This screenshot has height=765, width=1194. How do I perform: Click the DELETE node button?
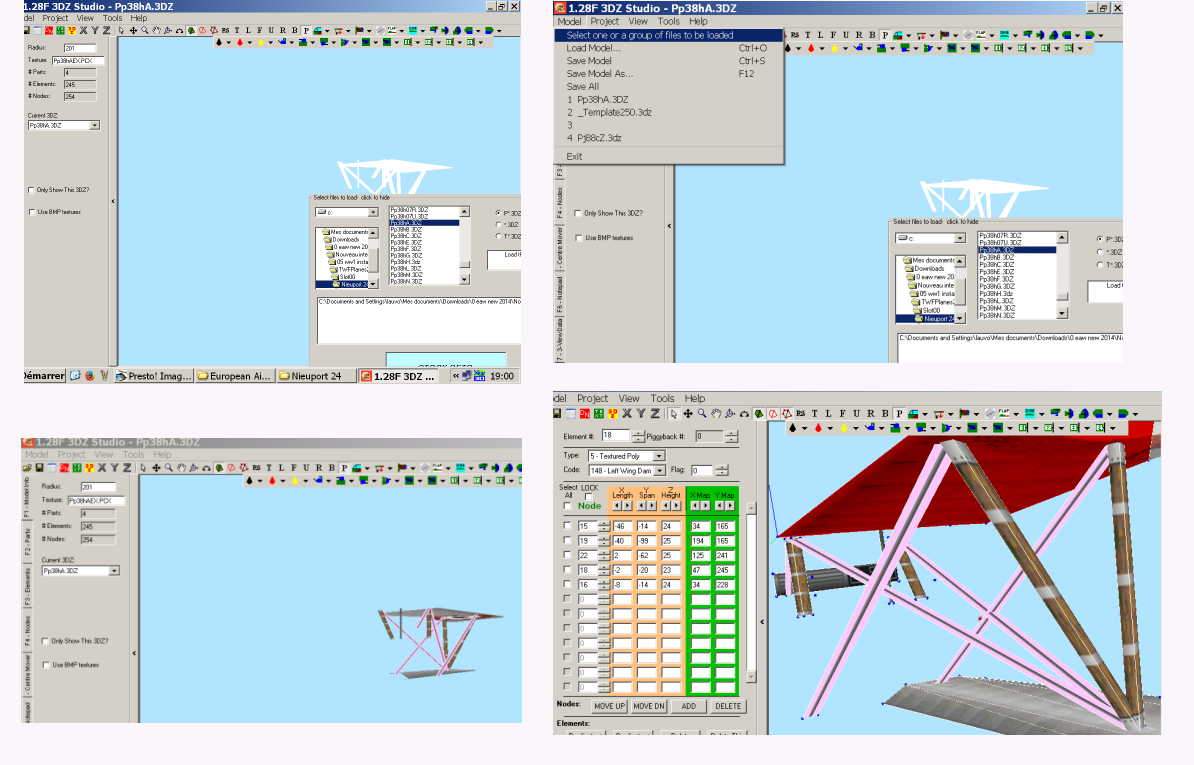tap(727, 706)
